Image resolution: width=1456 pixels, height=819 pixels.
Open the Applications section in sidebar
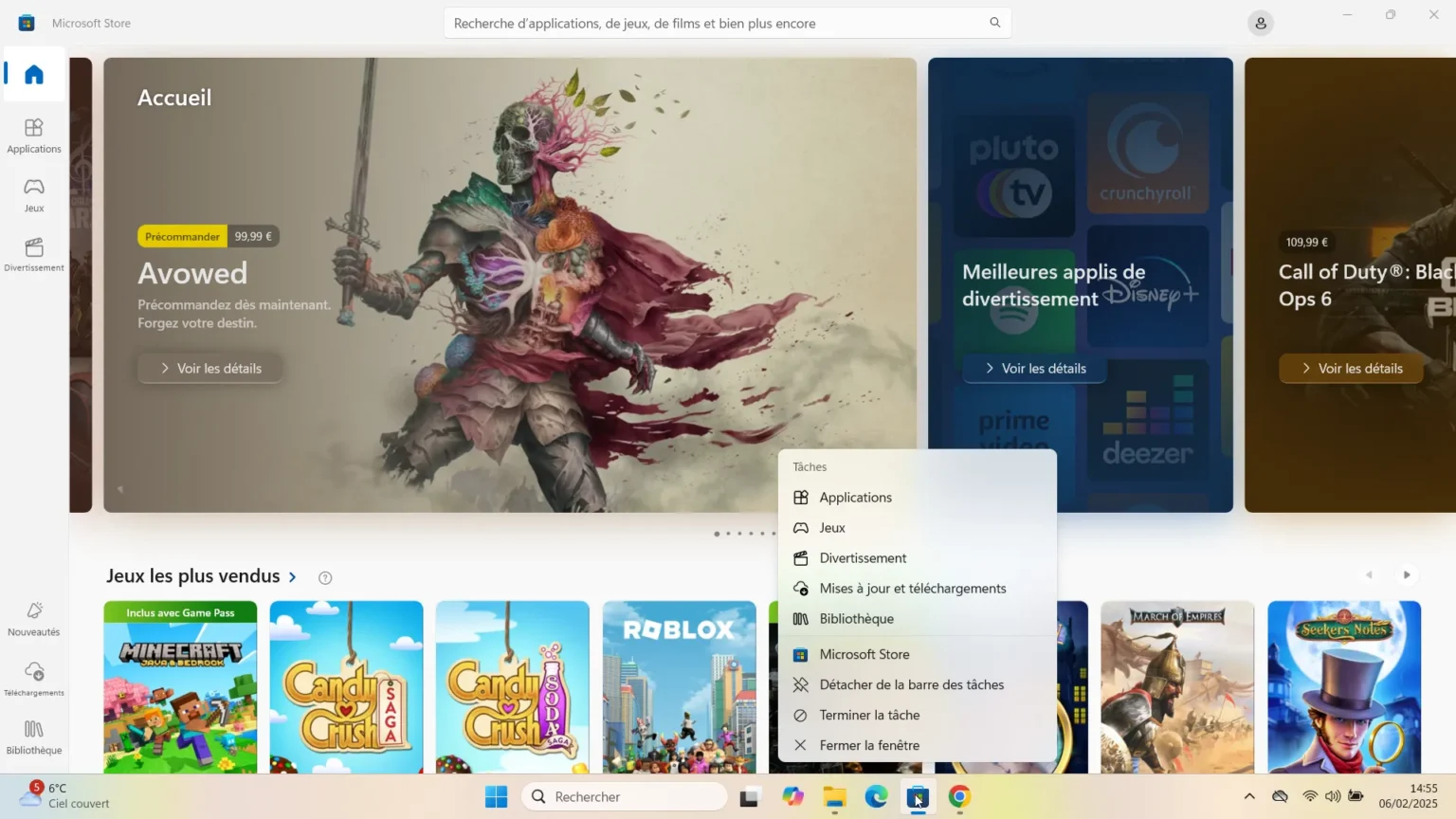coord(34,136)
